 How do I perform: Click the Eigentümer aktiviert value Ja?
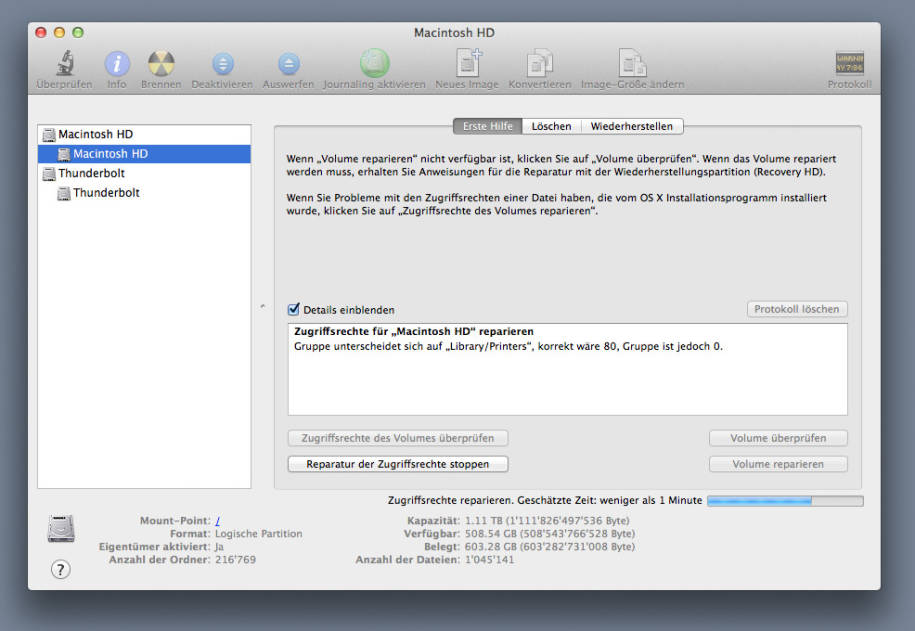[x=219, y=547]
